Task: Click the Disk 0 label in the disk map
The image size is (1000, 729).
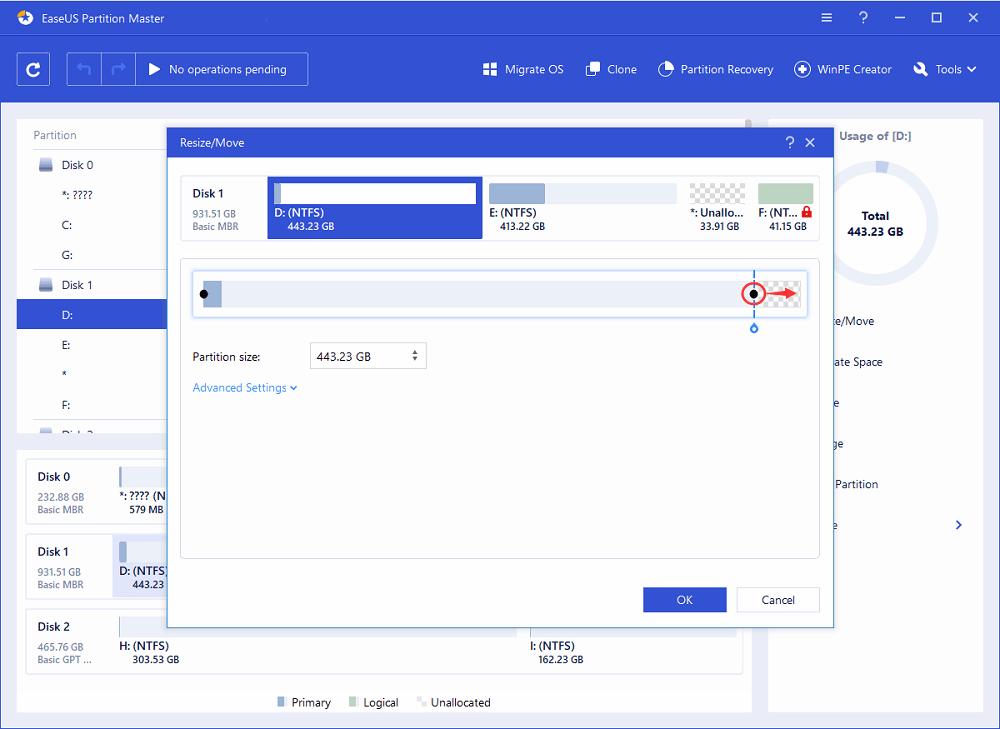Action: tap(54, 476)
